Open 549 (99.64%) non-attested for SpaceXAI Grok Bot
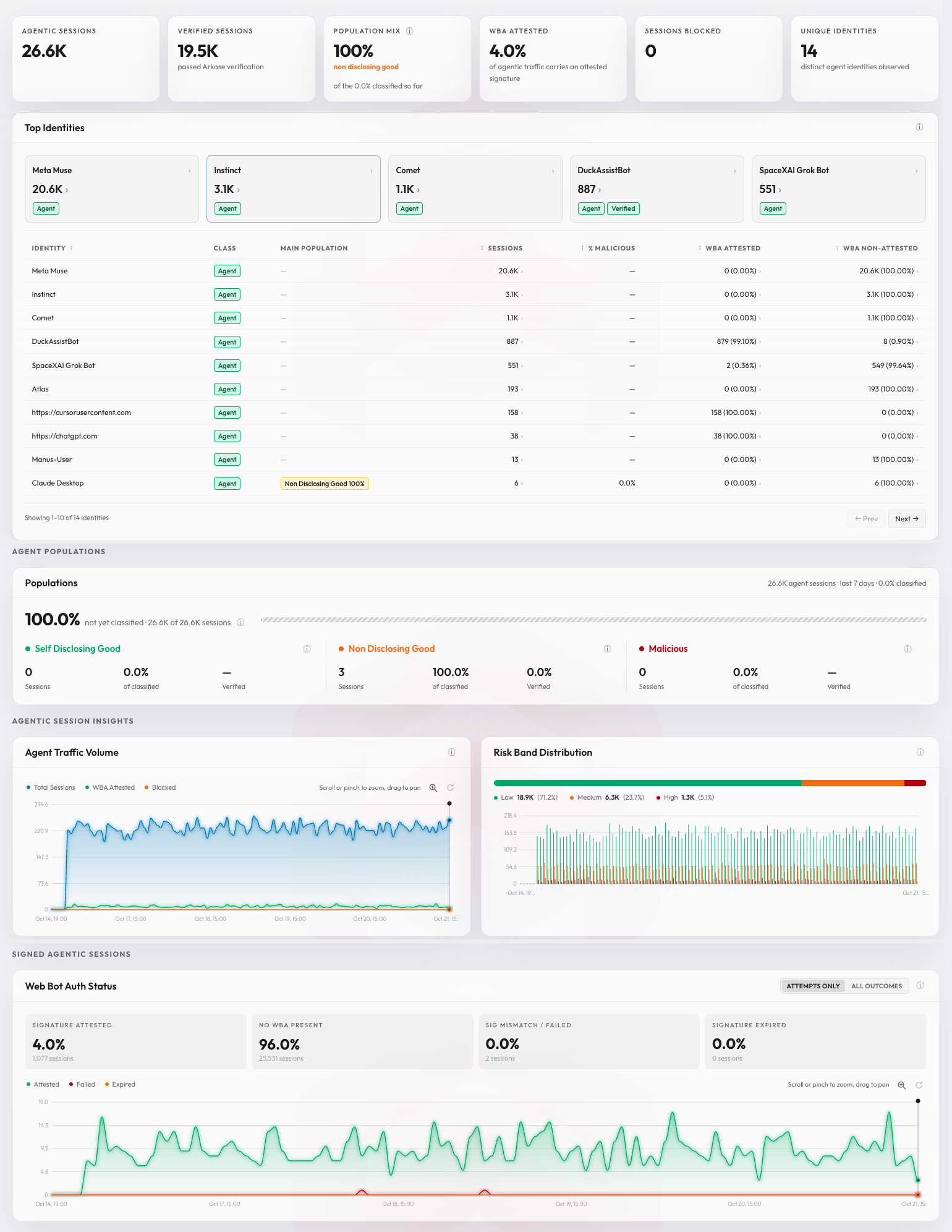Viewport: 952px width, 1232px height. pyautogui.click(x=895, y=366)
